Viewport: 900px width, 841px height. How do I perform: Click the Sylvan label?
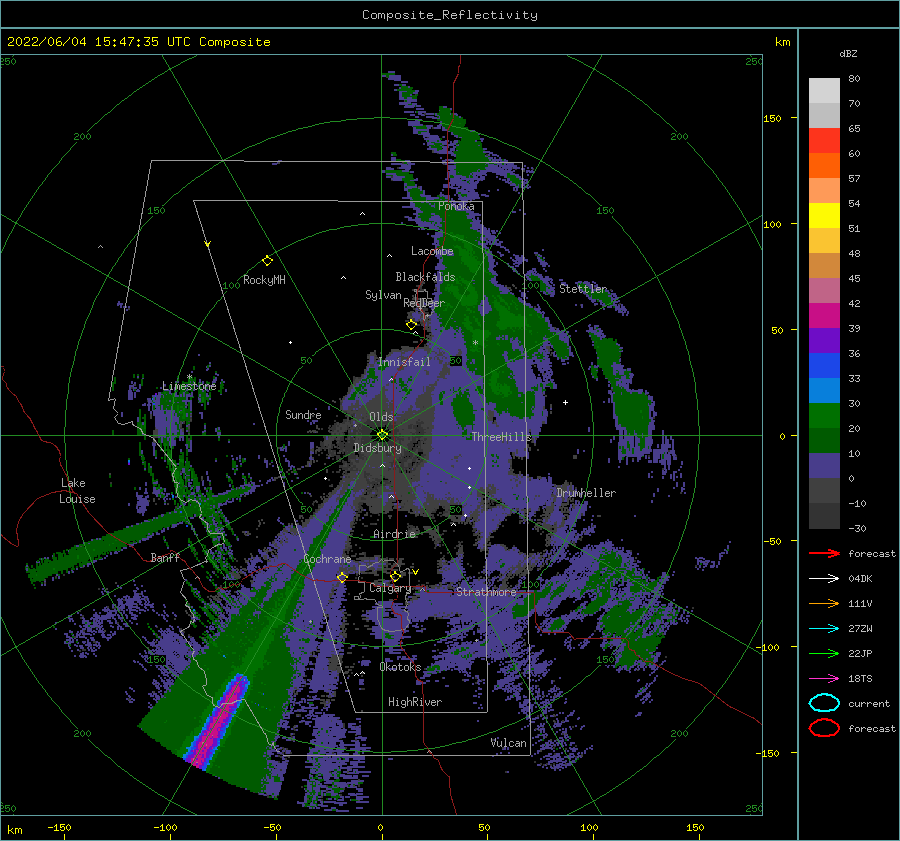point(383,295)
